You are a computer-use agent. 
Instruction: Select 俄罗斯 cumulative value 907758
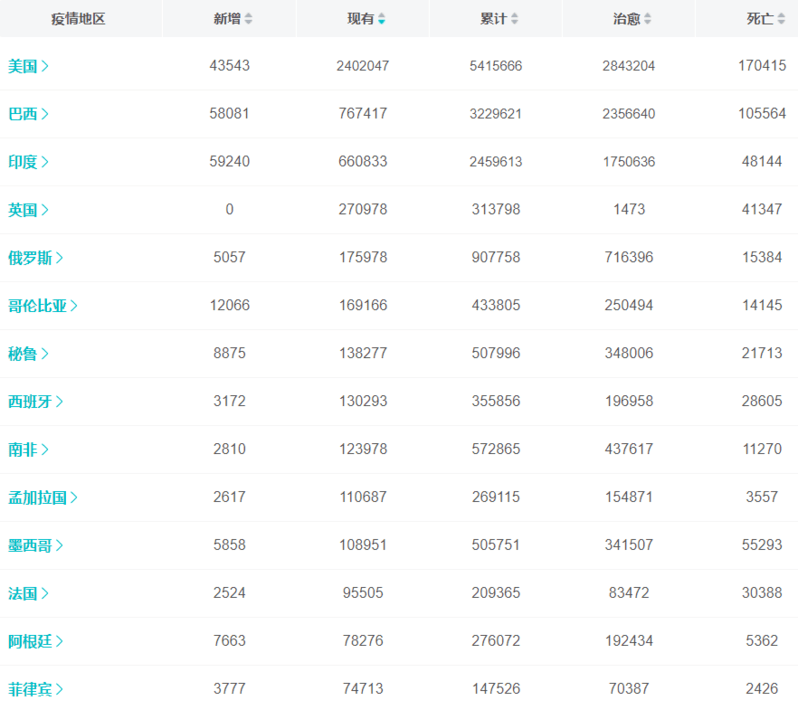[496, 257]
